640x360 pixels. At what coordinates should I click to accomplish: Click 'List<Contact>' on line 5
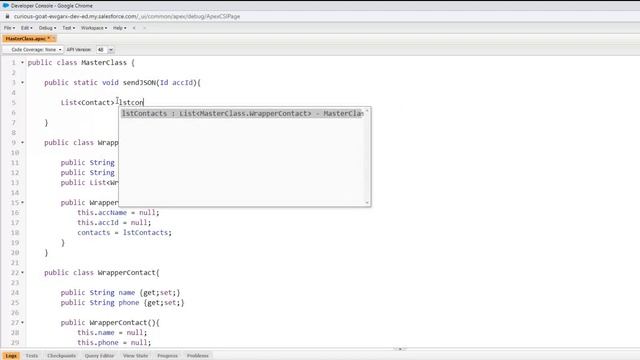(x=88, y=102)
